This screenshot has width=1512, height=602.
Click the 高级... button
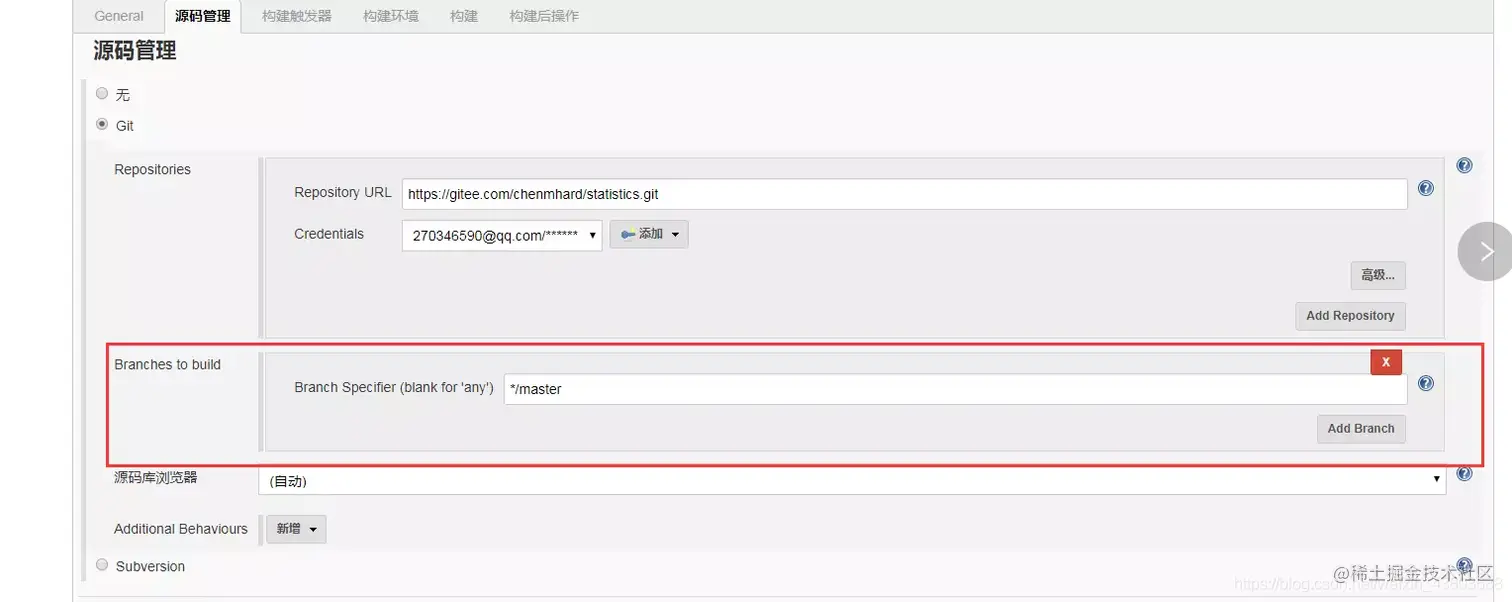(x=1378, y=275)
